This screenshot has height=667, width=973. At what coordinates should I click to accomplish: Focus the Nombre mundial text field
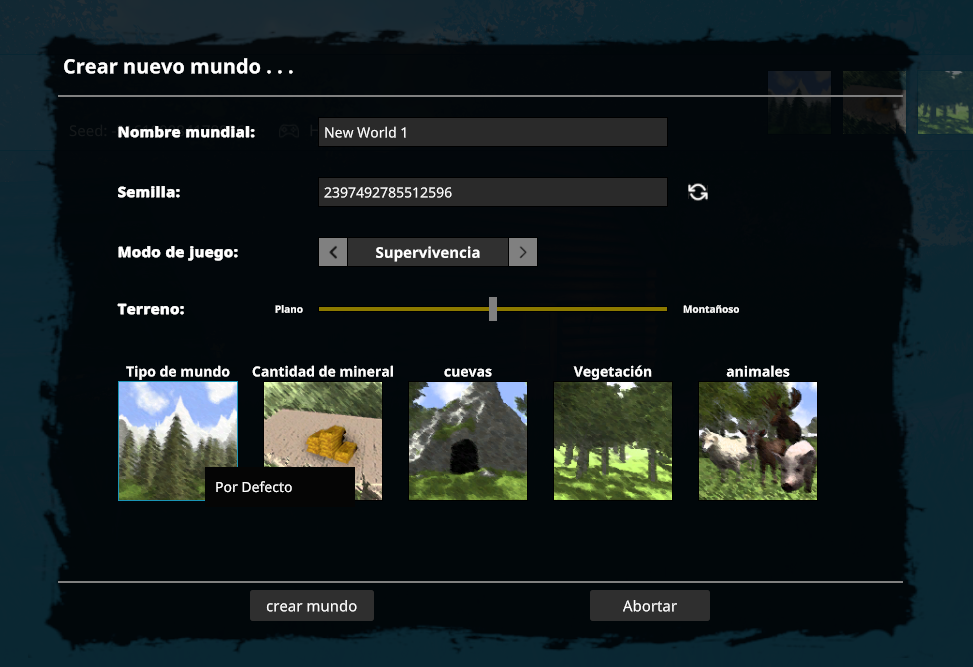coord(492,132)
